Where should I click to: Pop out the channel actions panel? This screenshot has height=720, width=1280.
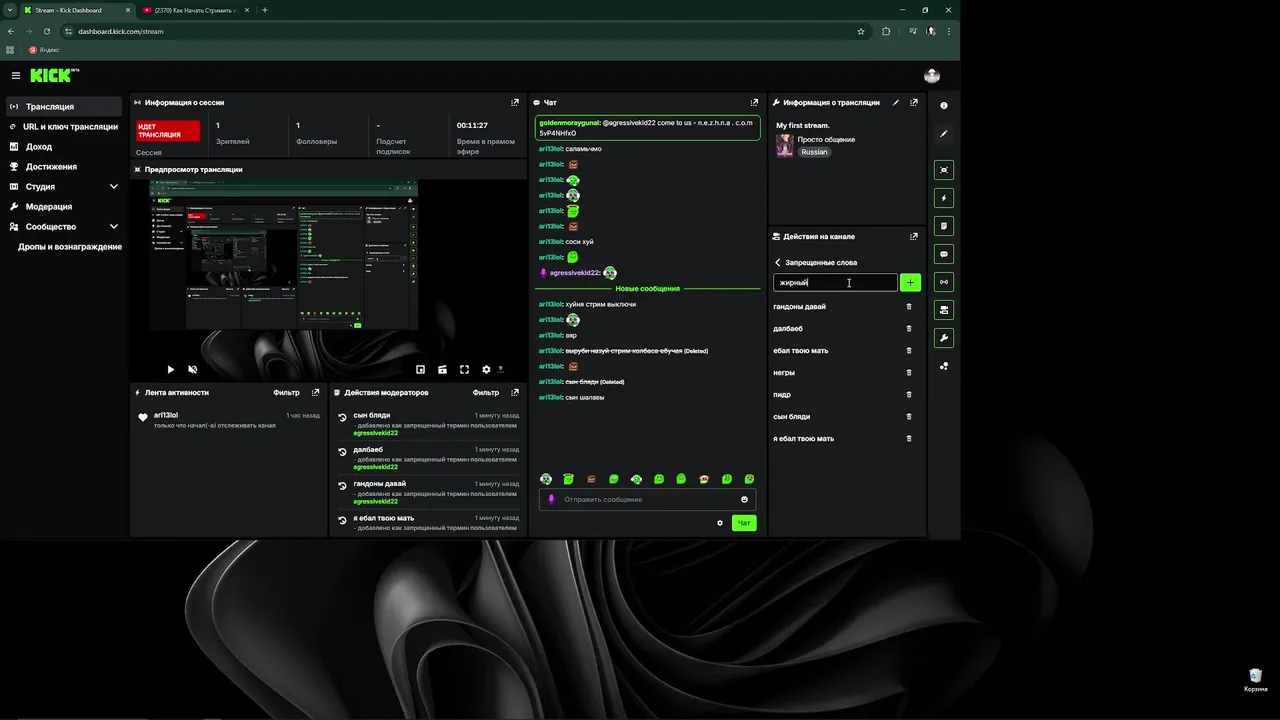914,237
